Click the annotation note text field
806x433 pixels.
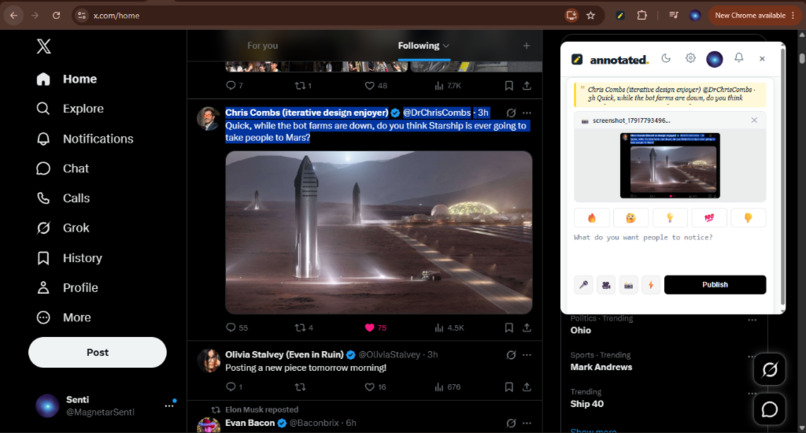click(x=670, y=251)
